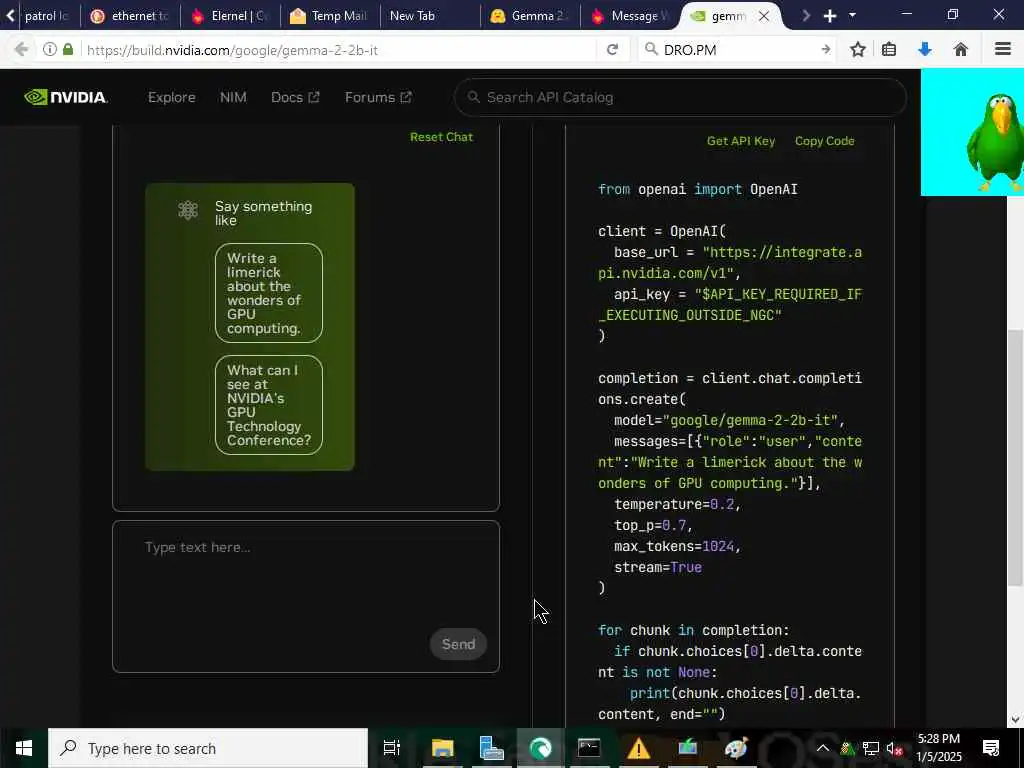
Task: Show hidden tray icons chevron
Action: point(823,748)
